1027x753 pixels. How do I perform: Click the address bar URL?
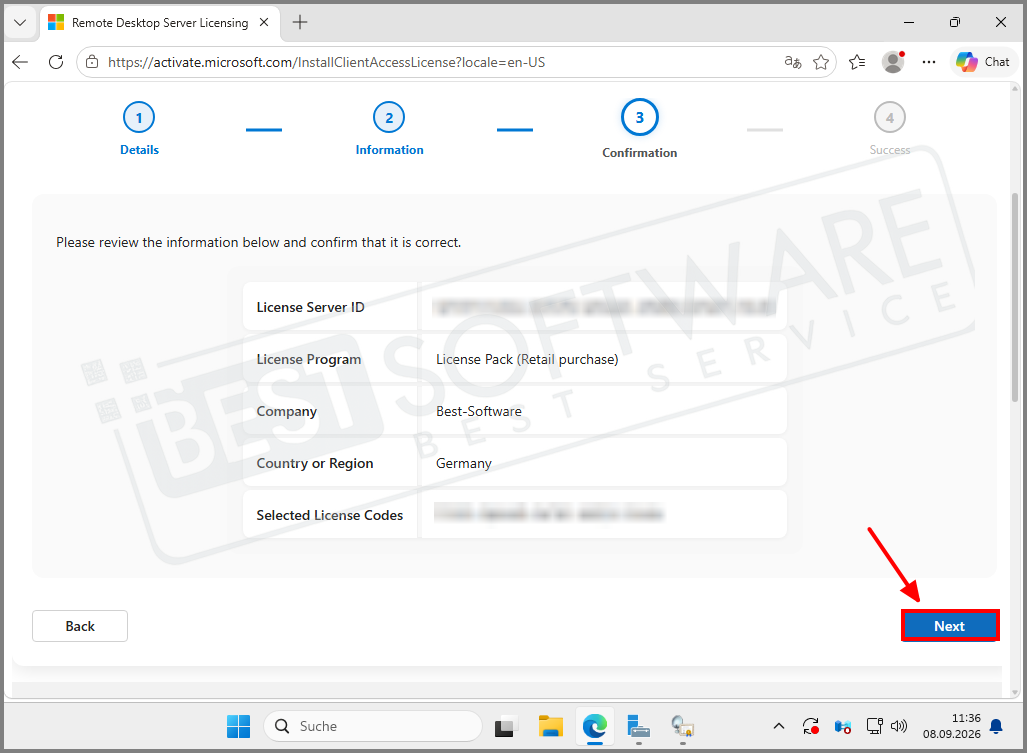coord(326,62)
